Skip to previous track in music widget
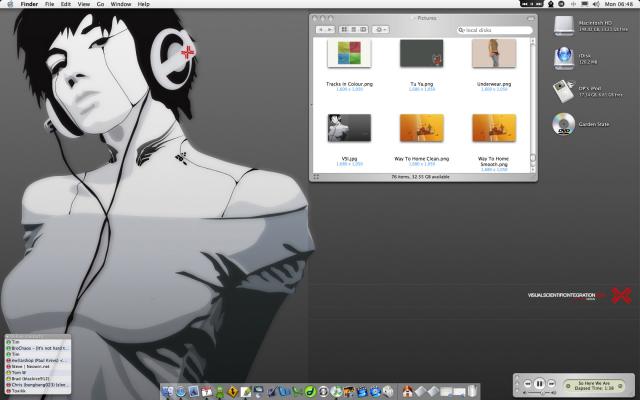640x400 pixels. point(527,384)
